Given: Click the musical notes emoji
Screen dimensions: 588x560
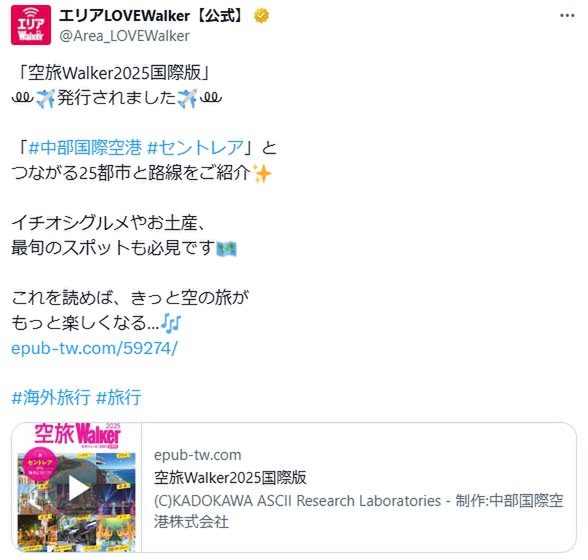Looking at the screenshot, I should tap(171, 324).
